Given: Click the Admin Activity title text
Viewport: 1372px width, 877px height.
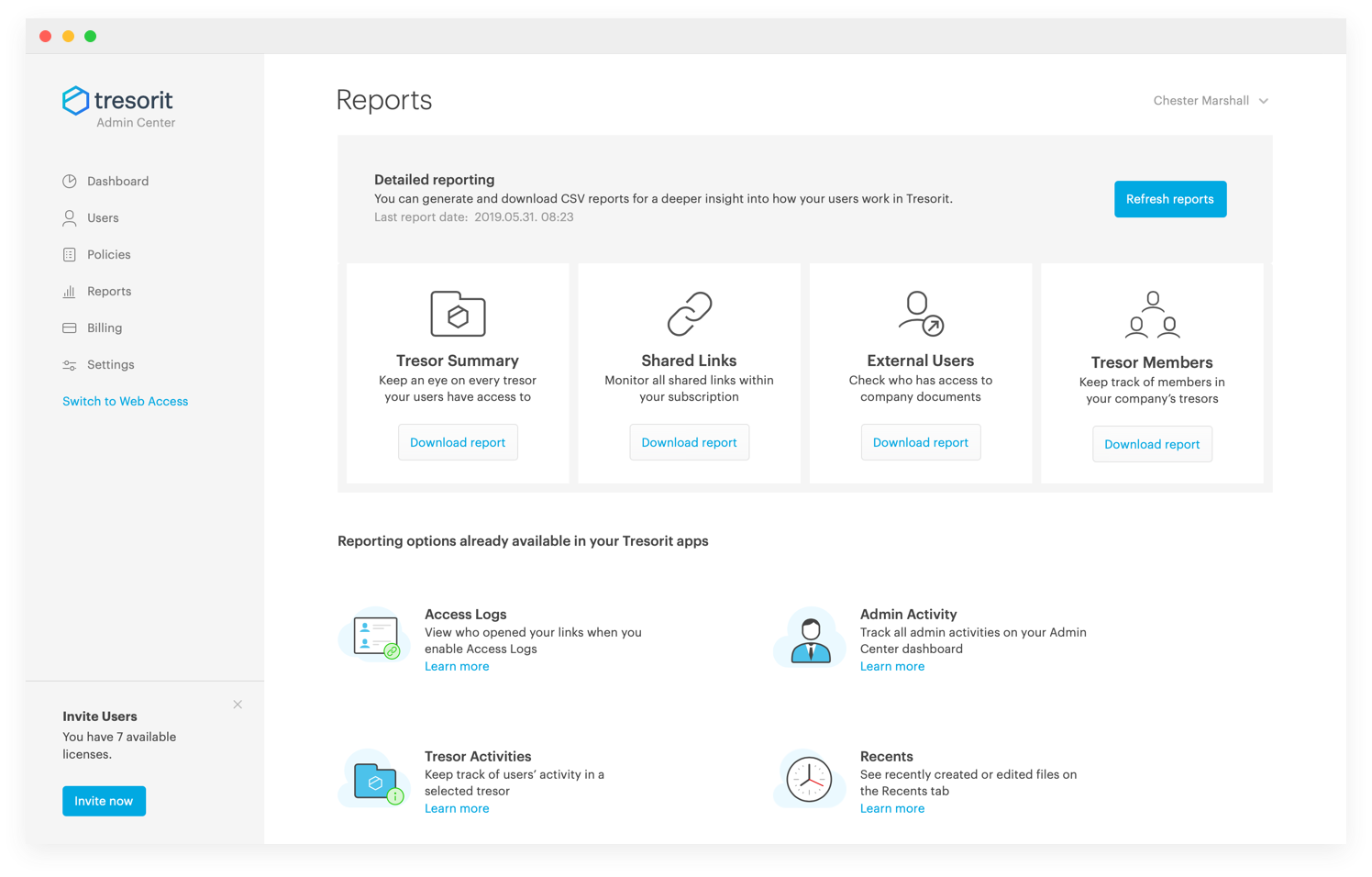Looking at the screenshot, I should click(x=909, y=615).
